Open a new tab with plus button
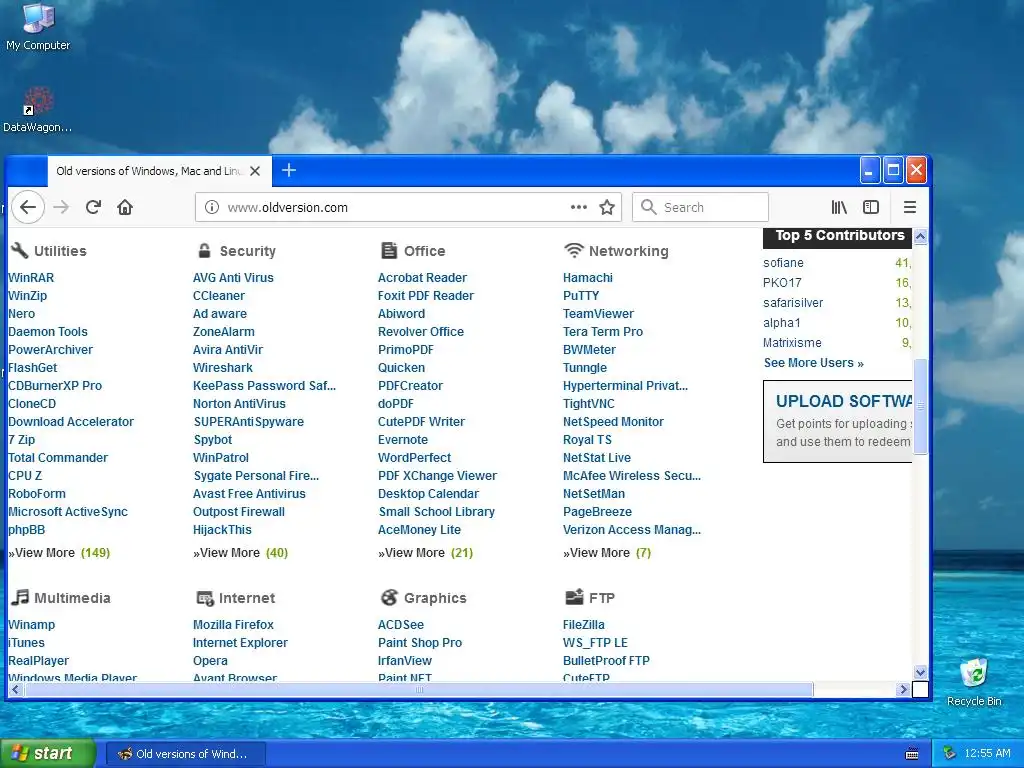The height and width of the screenshot is (768, 1024). tap(289, 170)
